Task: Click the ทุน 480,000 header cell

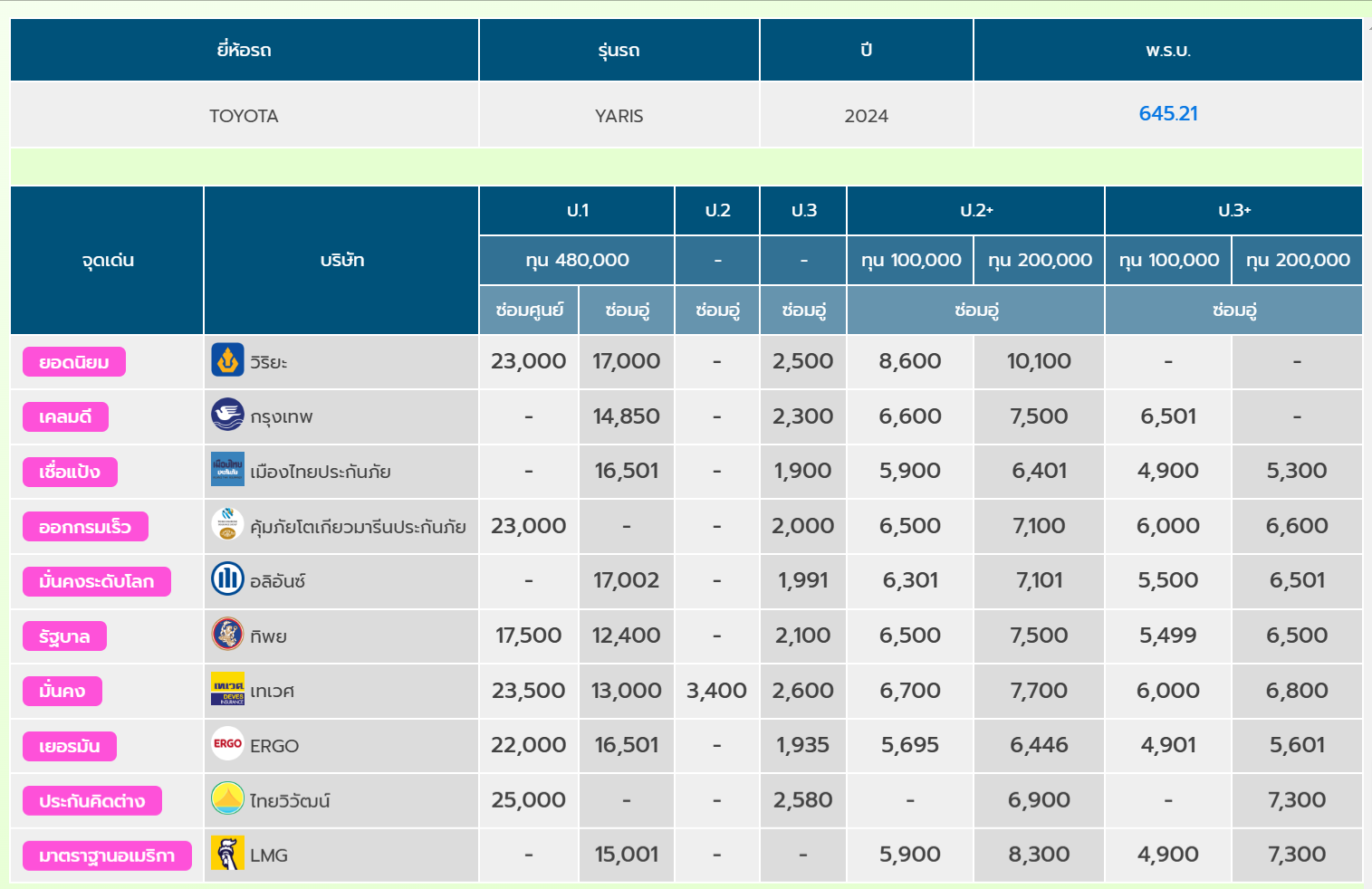Action: 577,260
